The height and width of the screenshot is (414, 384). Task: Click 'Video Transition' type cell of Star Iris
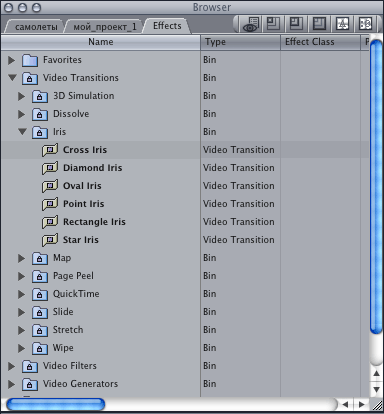tap(239, 240)
